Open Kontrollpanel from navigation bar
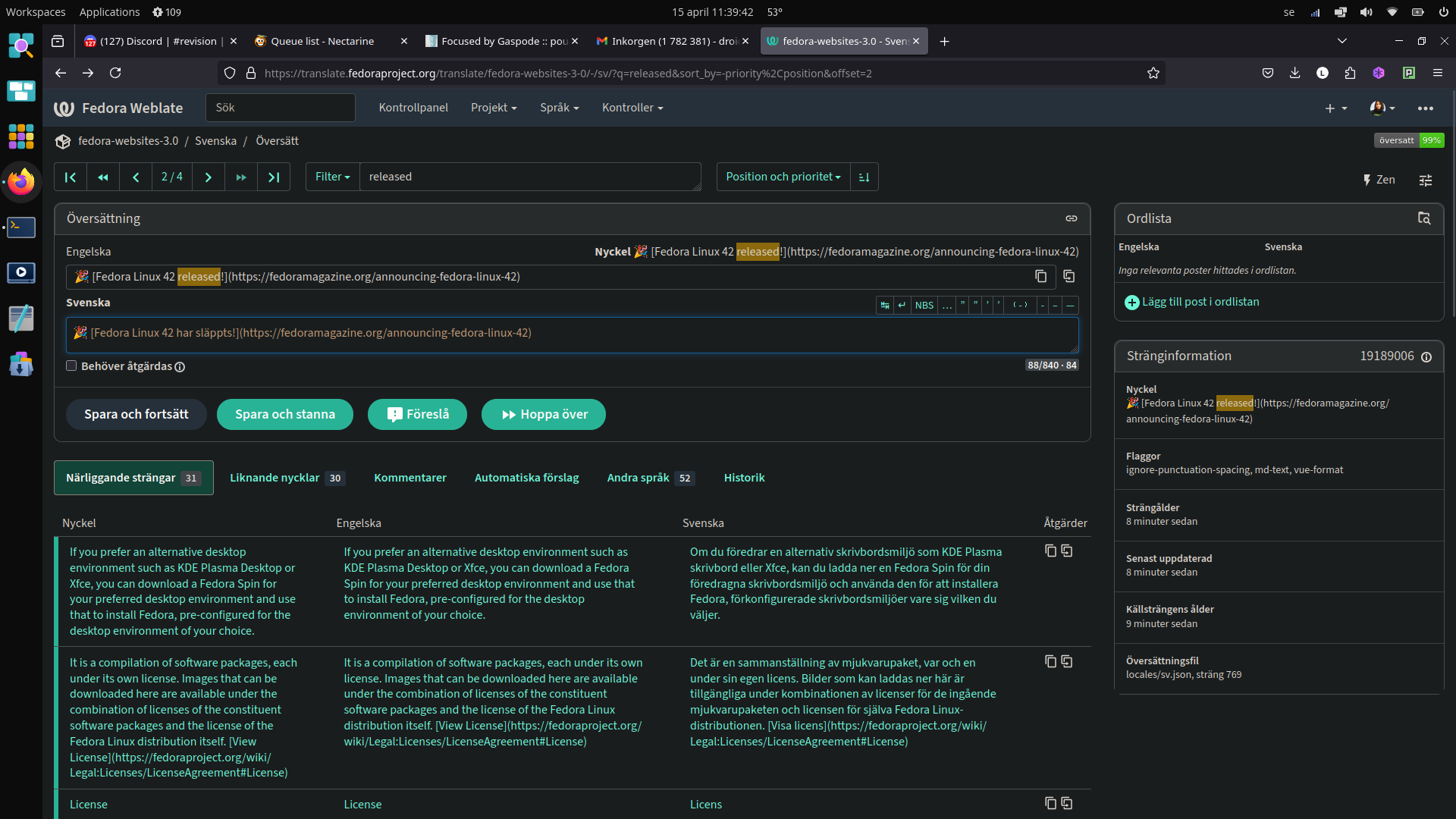This screenshot has width=1456, height=819. 413,108
